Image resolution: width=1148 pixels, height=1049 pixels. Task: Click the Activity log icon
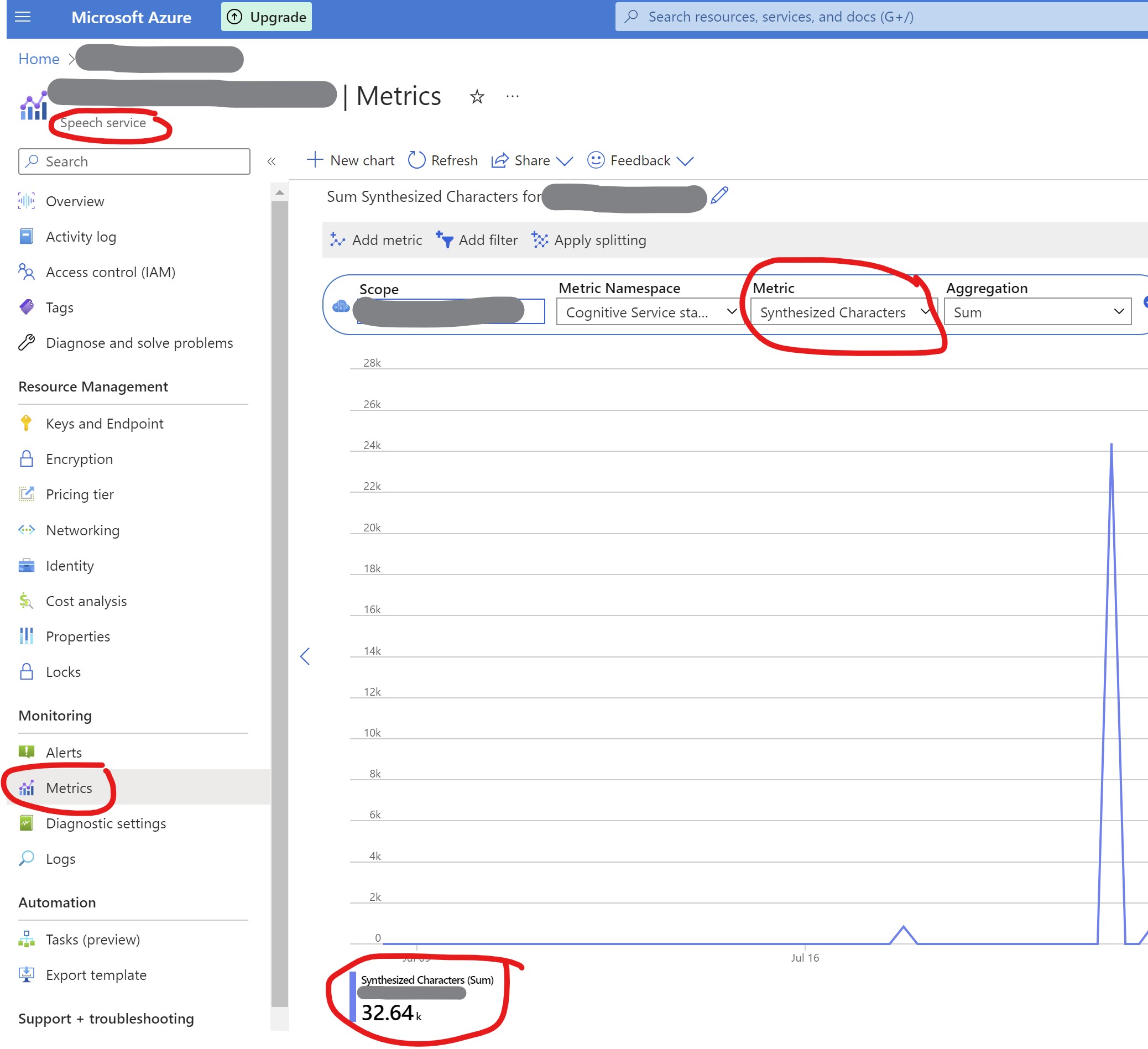[x=27, y=236]
